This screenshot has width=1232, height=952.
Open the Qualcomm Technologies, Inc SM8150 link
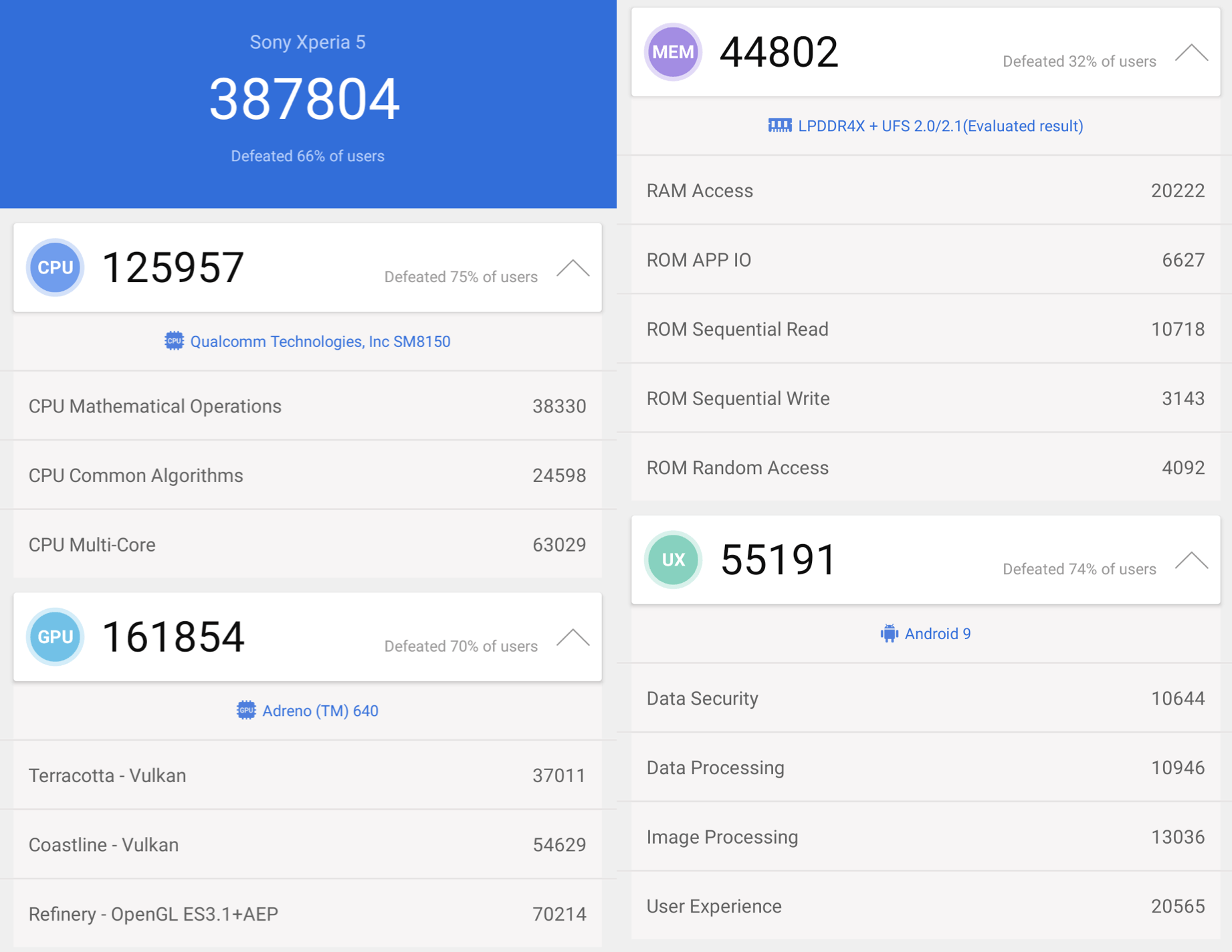[x=320, y=342]
